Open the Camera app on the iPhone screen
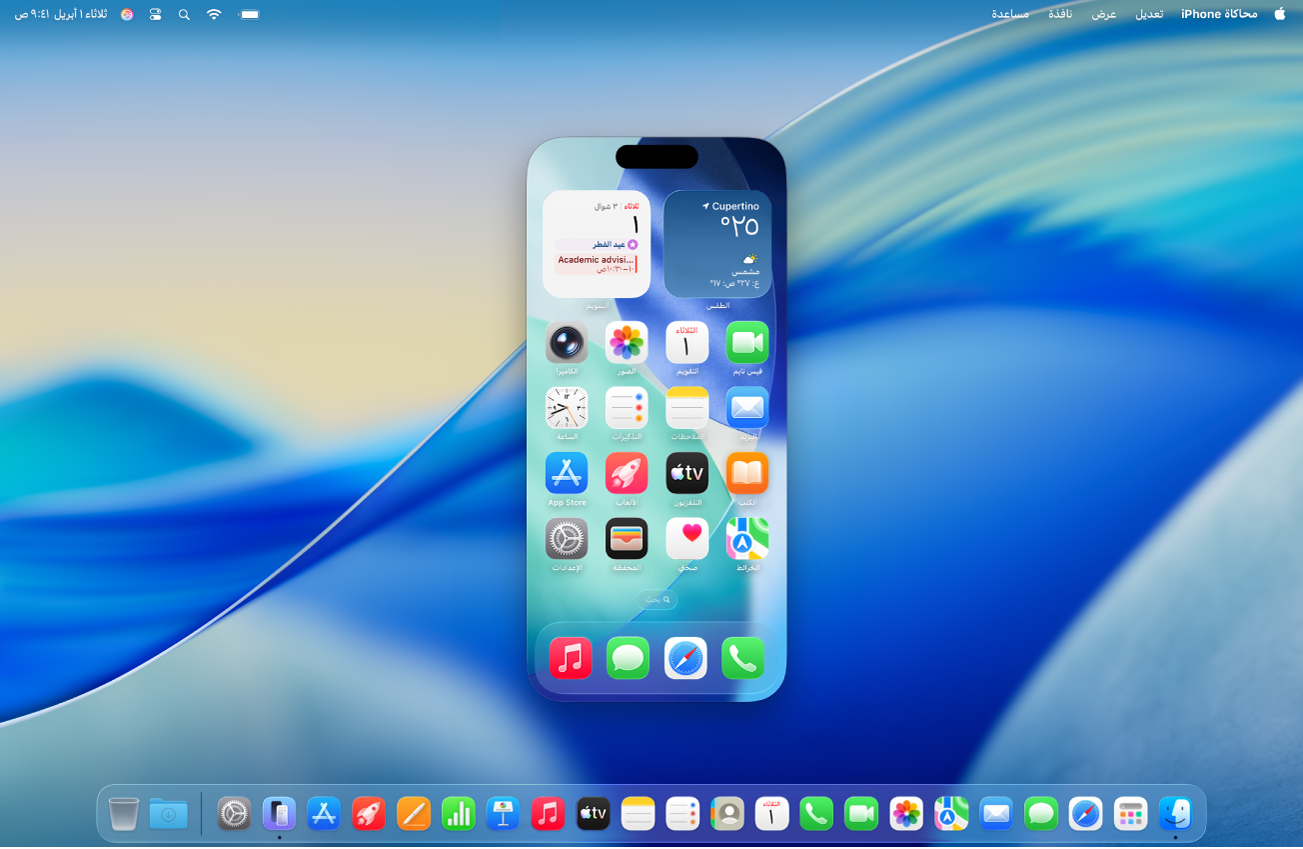This screenshot has width=1303, height=849. coord(566,343)
